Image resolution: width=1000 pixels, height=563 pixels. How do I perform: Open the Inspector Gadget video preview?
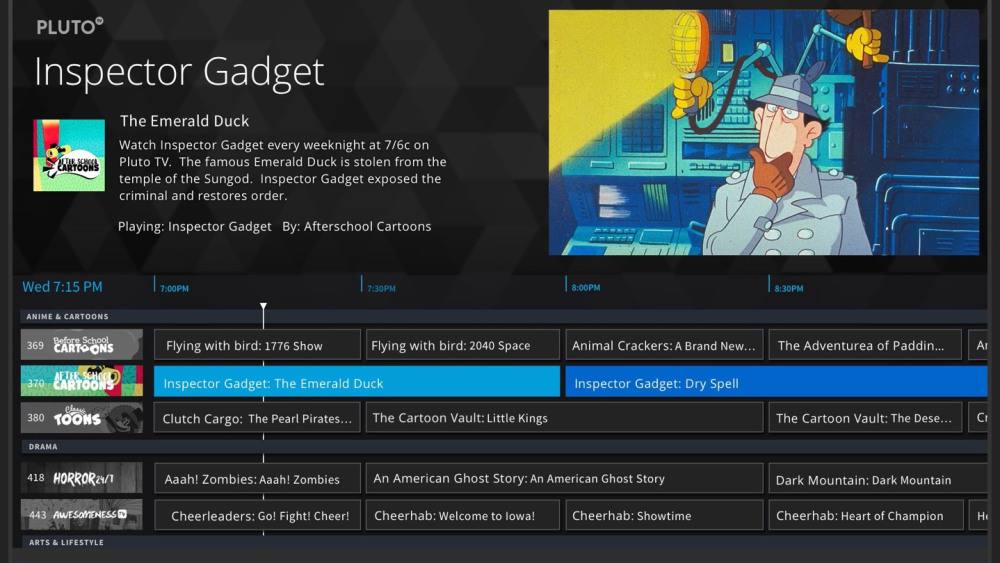(763, 132)
